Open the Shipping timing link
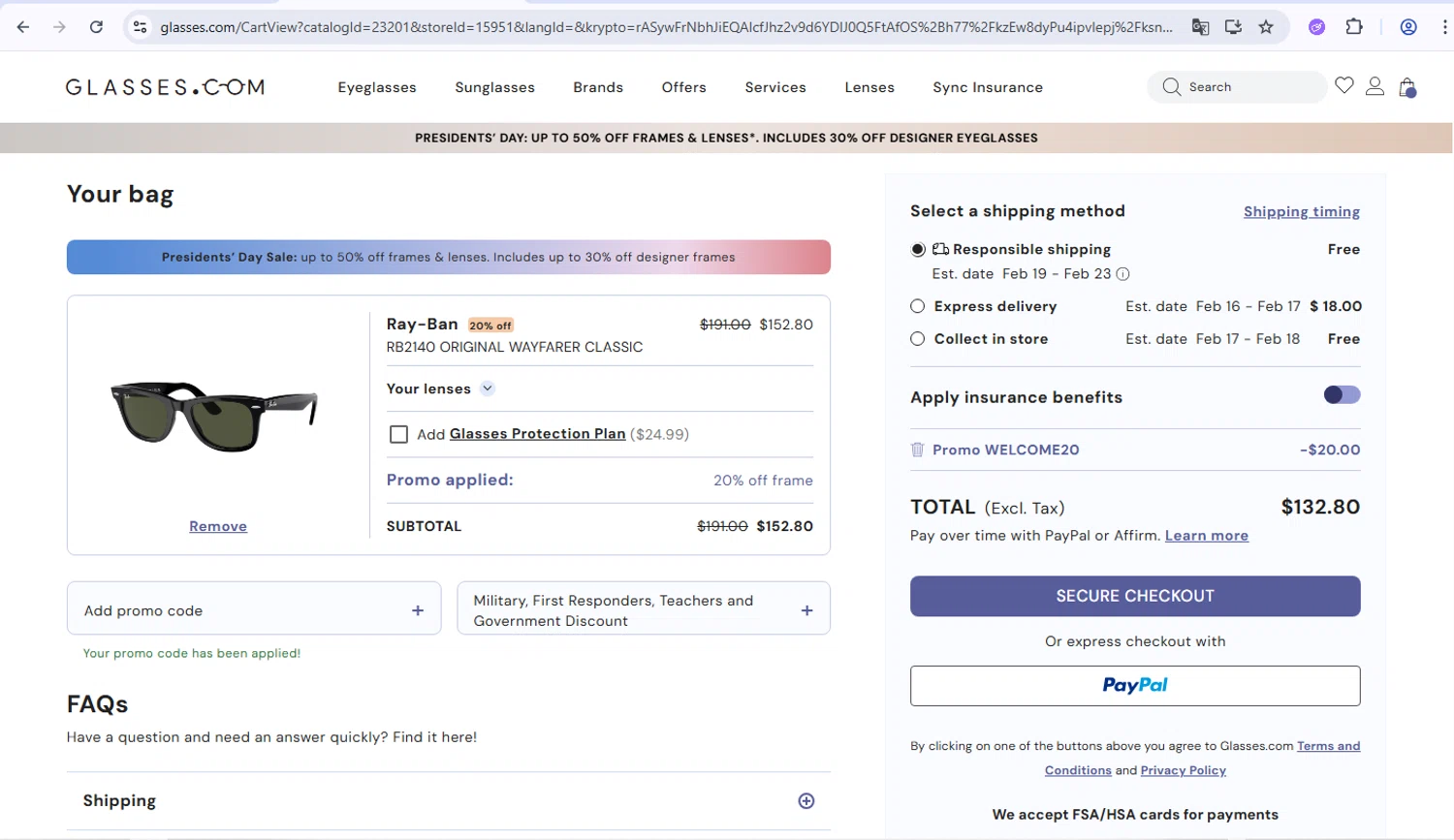Viewport: 1454px width, 840px height. click(1302, 211)
